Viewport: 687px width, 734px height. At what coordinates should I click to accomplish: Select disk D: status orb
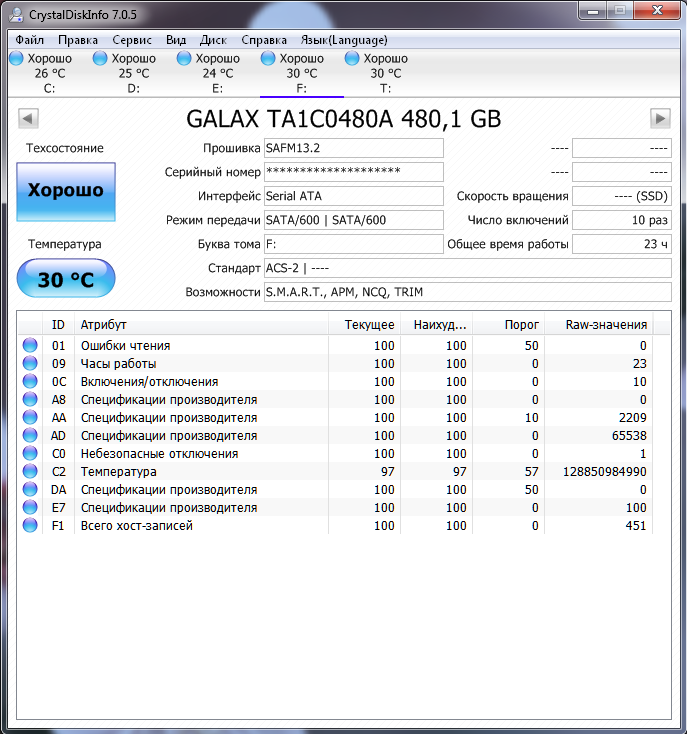[100, 59]
